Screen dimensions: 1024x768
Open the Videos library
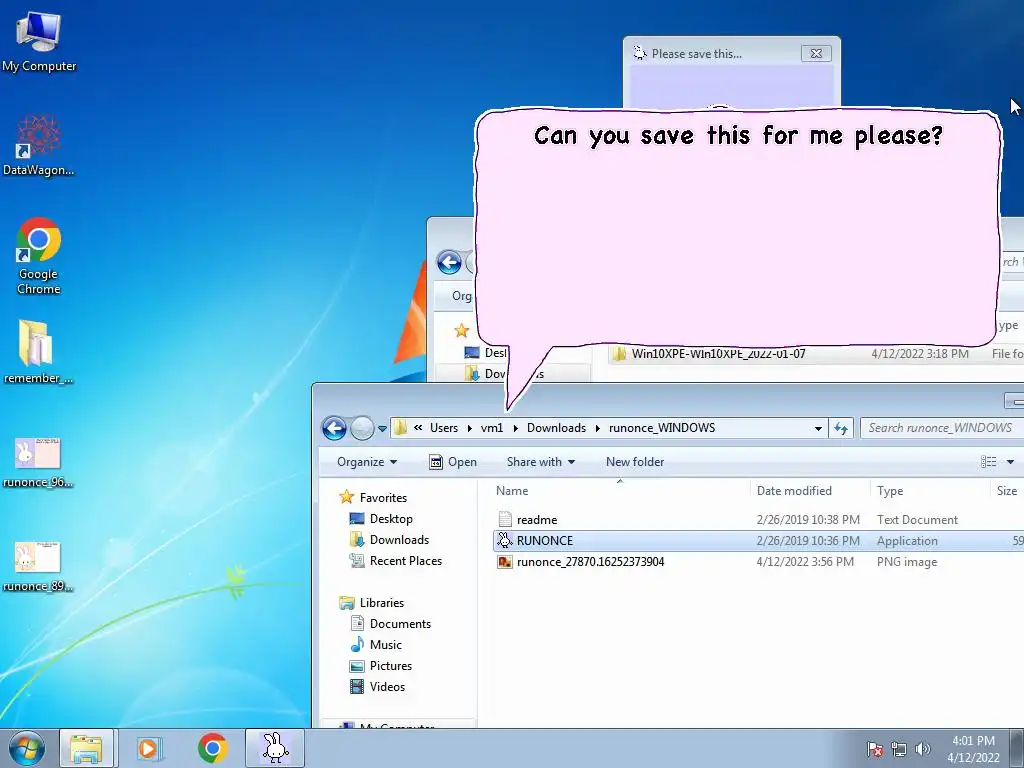click(x=387, y=686)
